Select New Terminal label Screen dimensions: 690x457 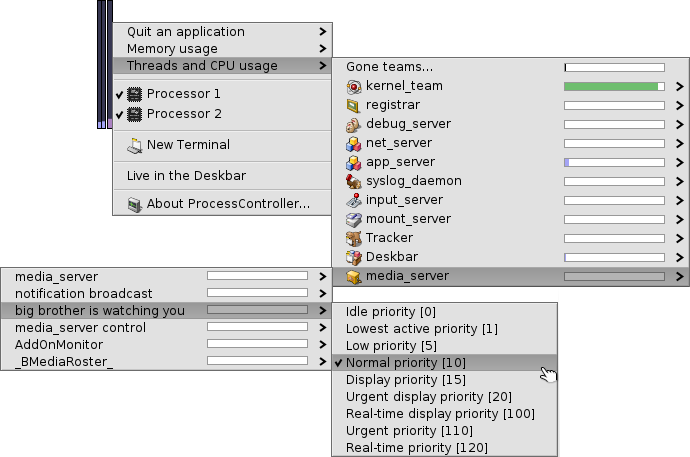click(188, 144)
